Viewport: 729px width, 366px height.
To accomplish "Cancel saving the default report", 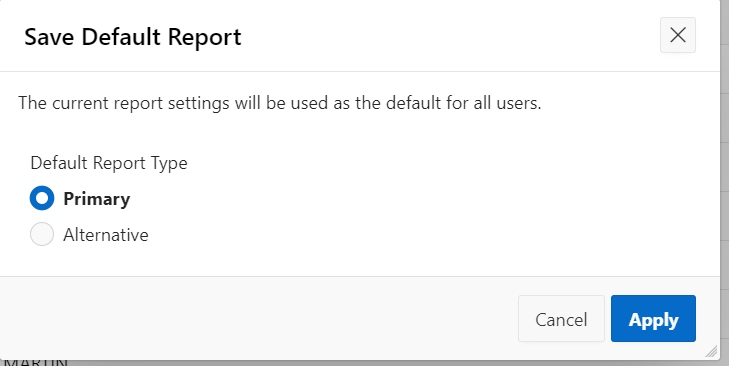I will [561, 319].
